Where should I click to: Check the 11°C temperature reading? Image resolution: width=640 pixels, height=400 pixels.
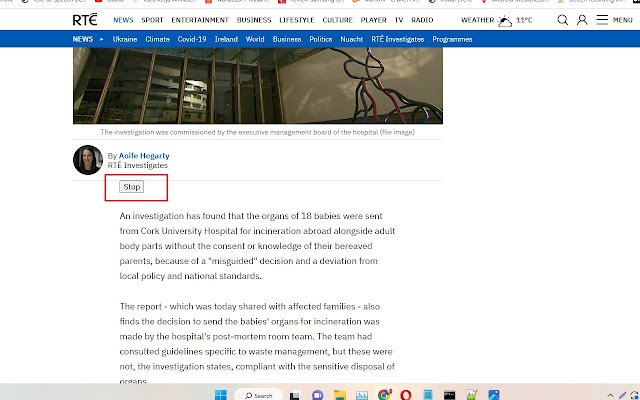tap(524, 20)
